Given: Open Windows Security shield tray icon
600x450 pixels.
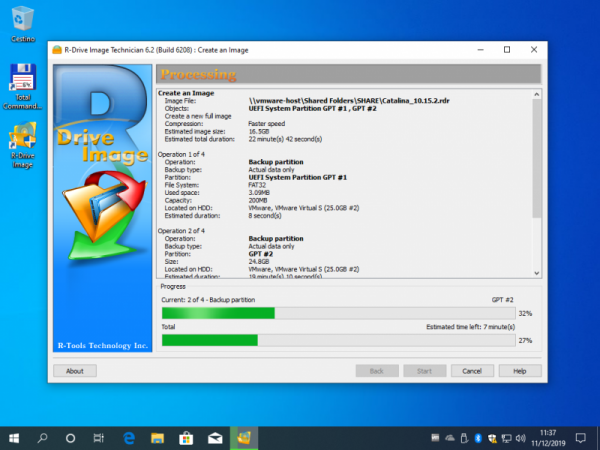Looking at the screenshot, I should tap(492, 438).
